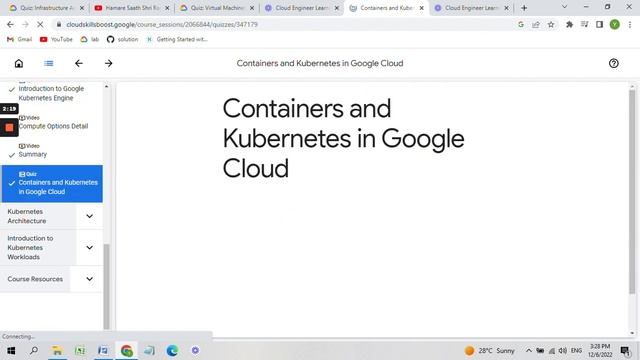
Task: Open Summary video item
Action: 33,154
